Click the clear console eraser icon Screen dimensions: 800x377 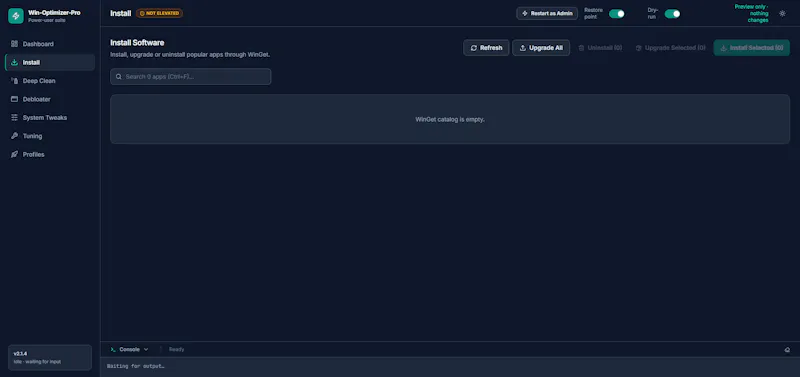click(787, 349)
